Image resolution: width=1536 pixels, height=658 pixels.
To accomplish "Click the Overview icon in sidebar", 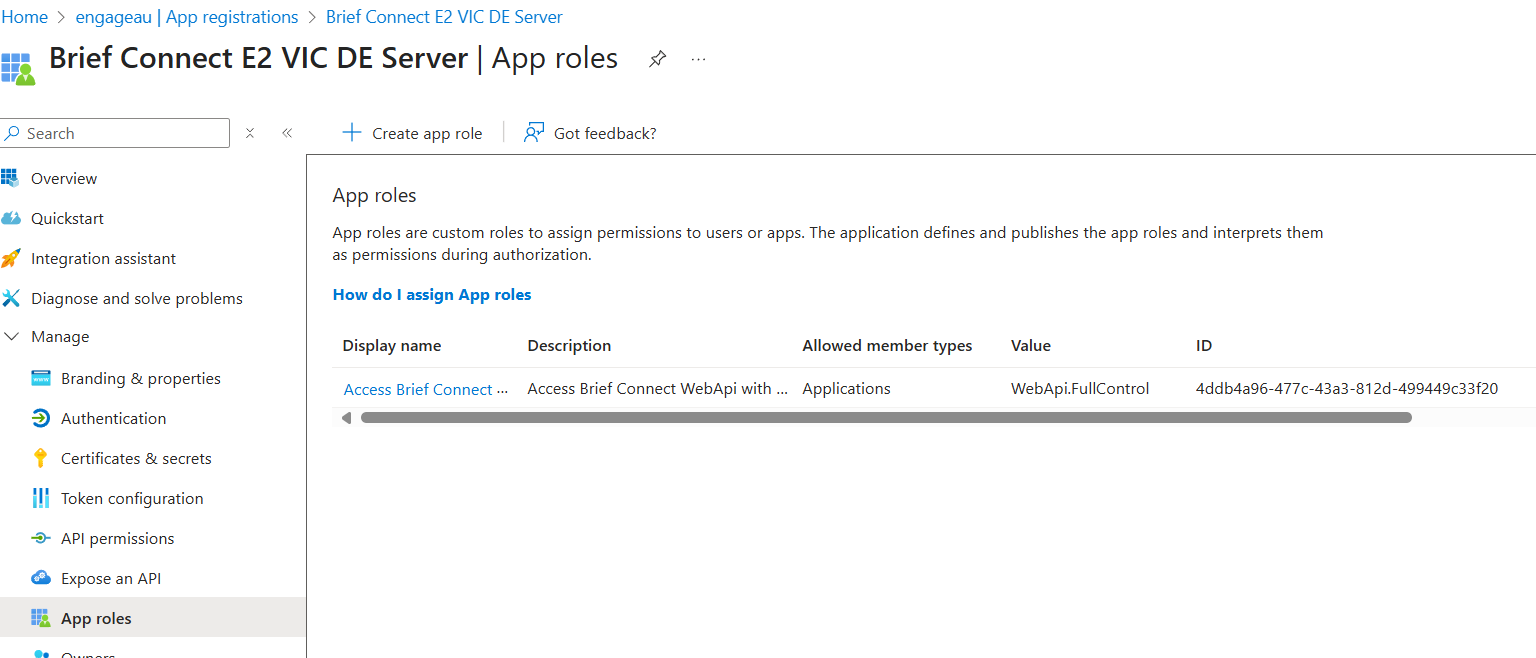I will click(9, 178).
